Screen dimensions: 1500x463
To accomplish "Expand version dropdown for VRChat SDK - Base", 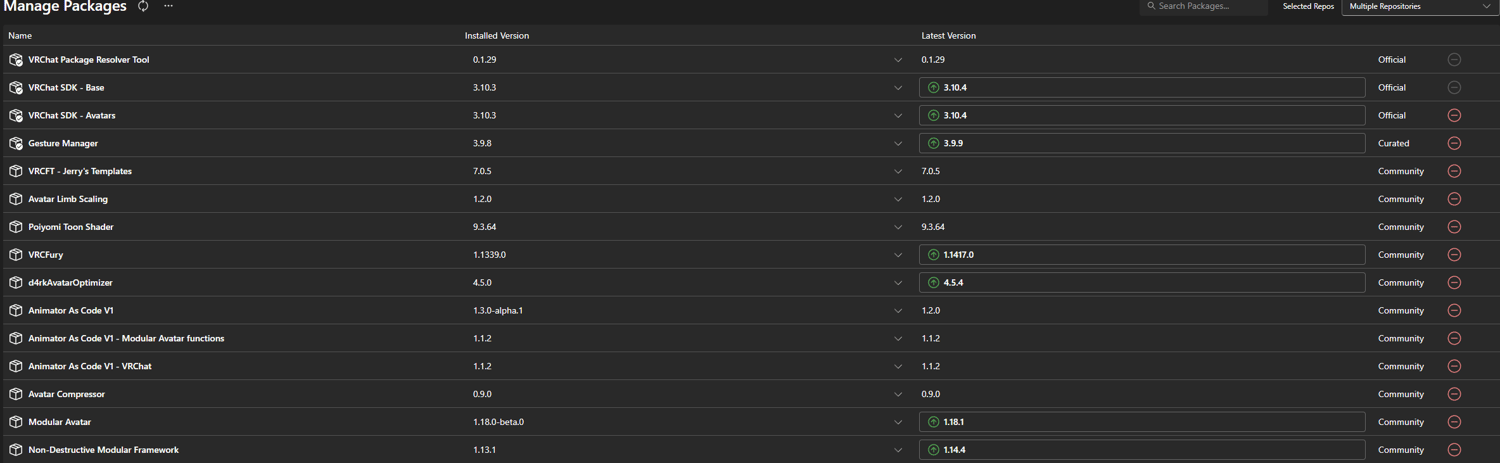I will [x=898, y=88].
